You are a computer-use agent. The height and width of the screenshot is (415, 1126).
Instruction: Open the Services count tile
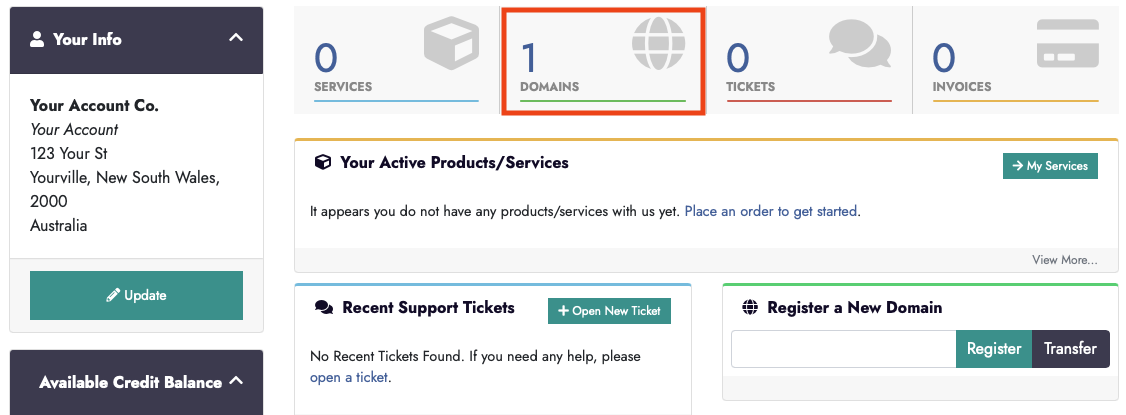pos(396,62)
